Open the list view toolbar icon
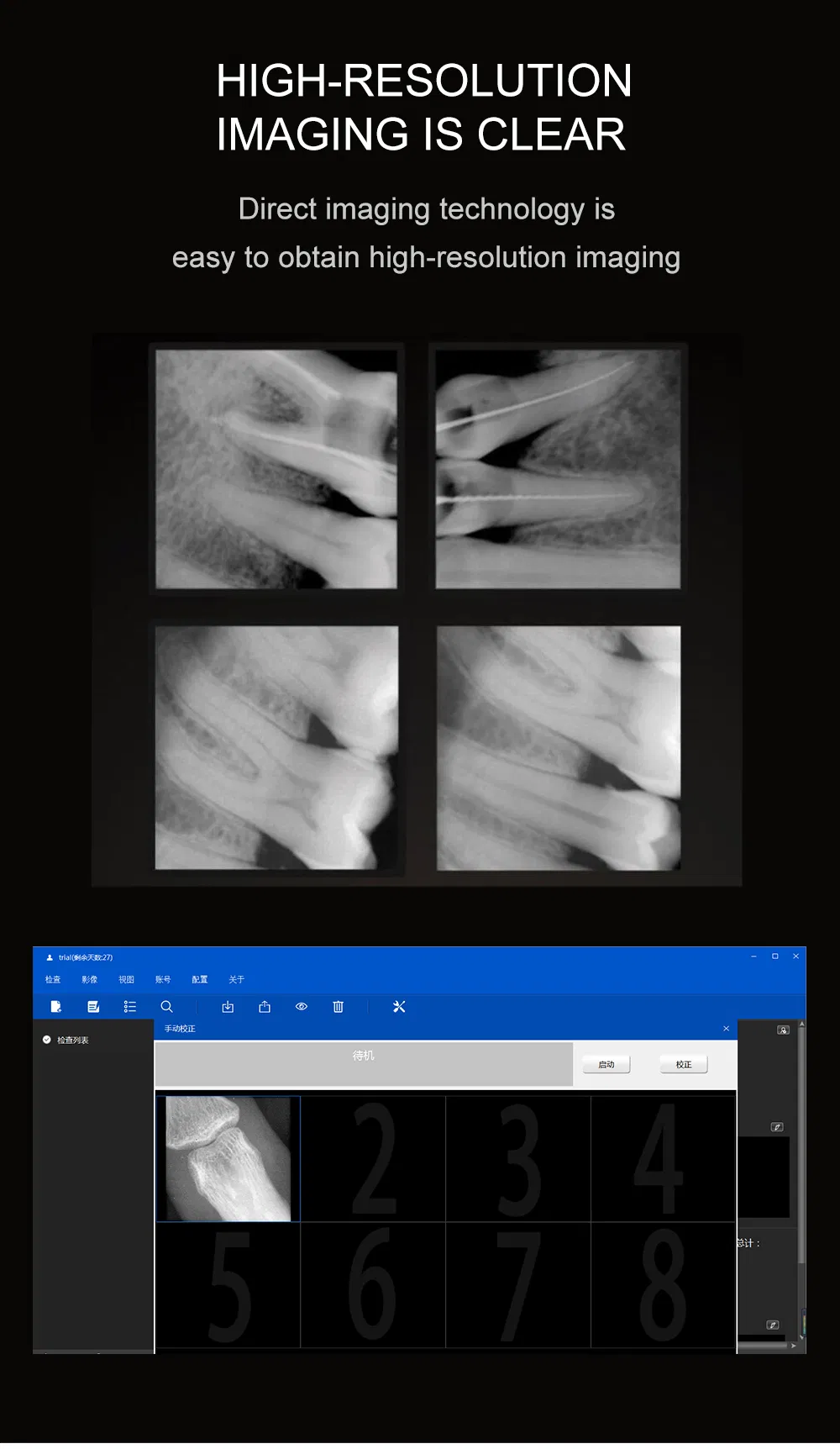Viewport: 840px width, 1449px height. click(x=130, y=1006)
